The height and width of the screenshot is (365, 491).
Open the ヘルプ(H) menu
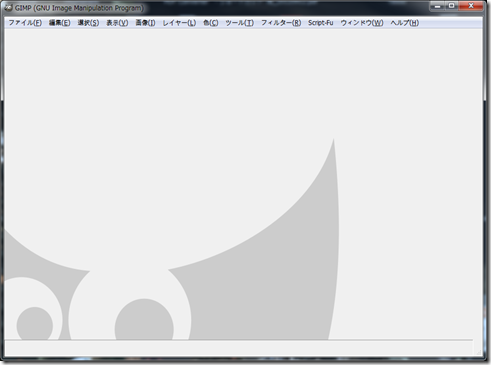tap(405, 23)
